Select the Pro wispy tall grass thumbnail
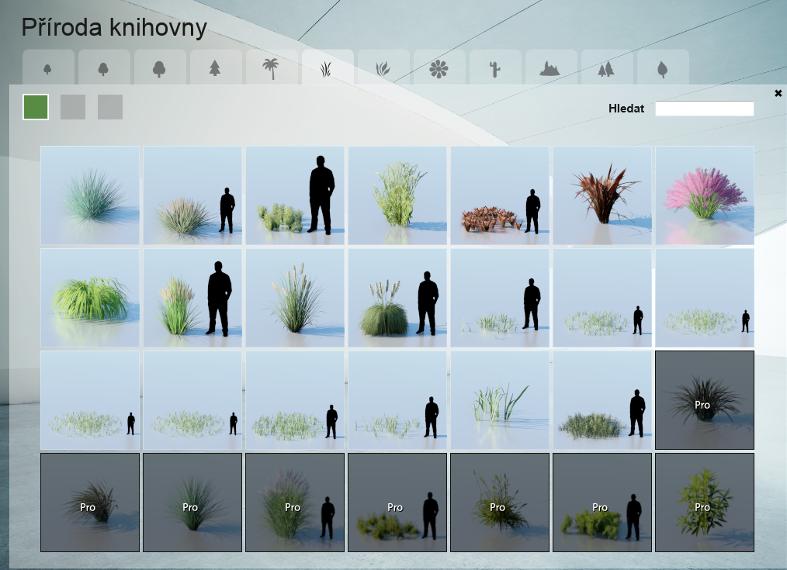Screen dimensions: 787x570 pyautogui.click(x=499, y=502)
